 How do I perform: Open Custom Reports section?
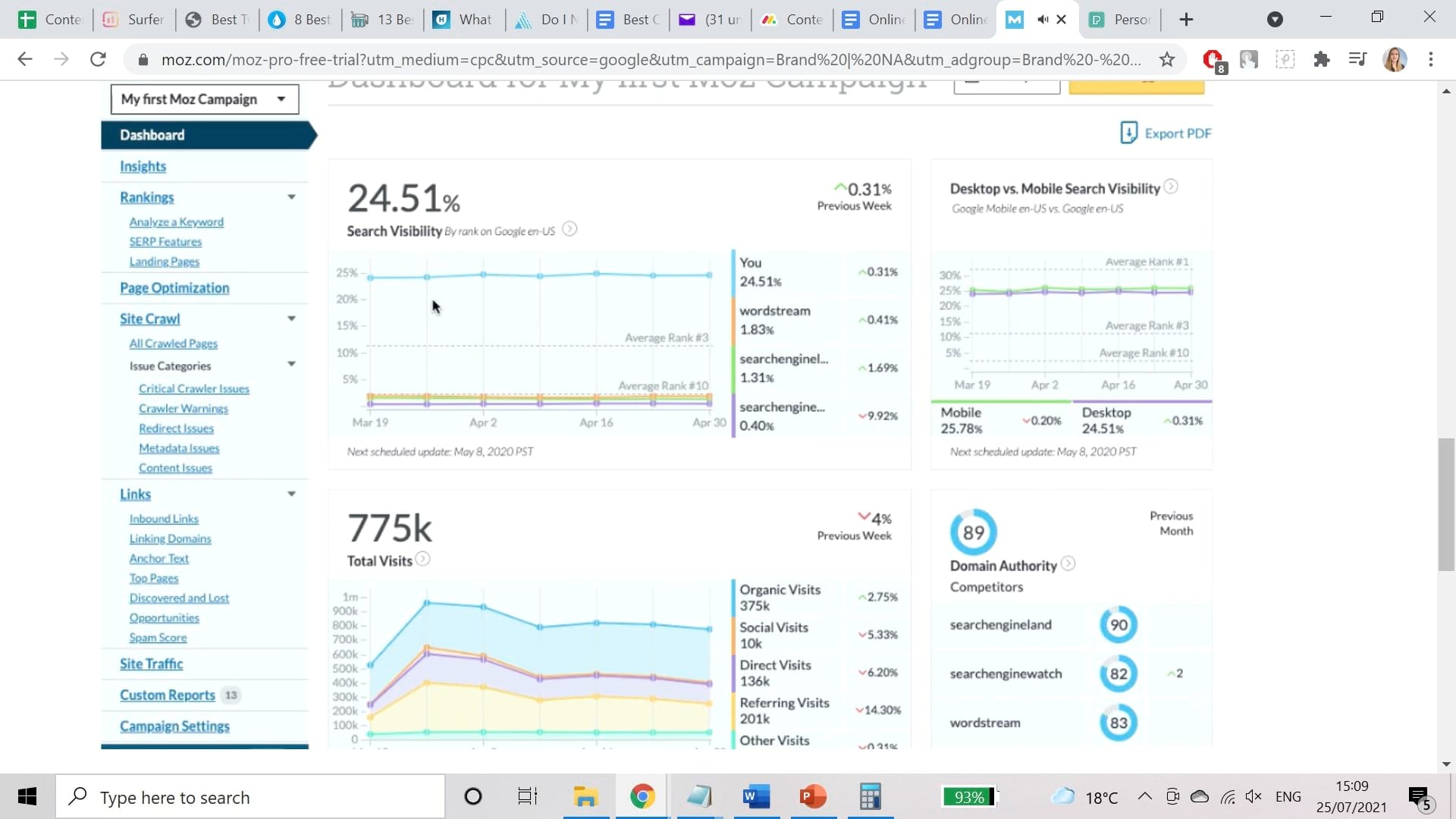click(168, 695)
